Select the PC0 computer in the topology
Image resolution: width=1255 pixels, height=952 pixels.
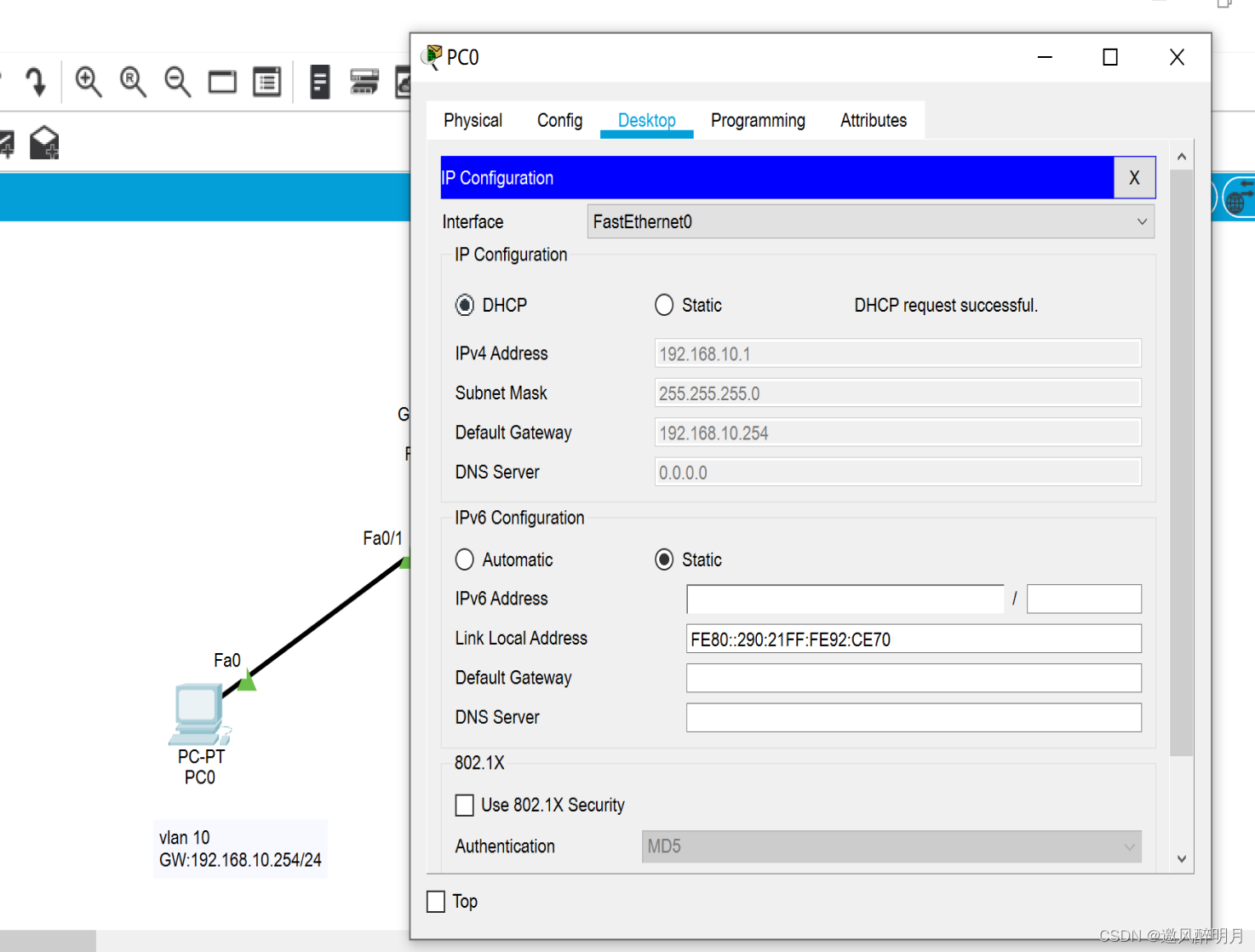199,714
